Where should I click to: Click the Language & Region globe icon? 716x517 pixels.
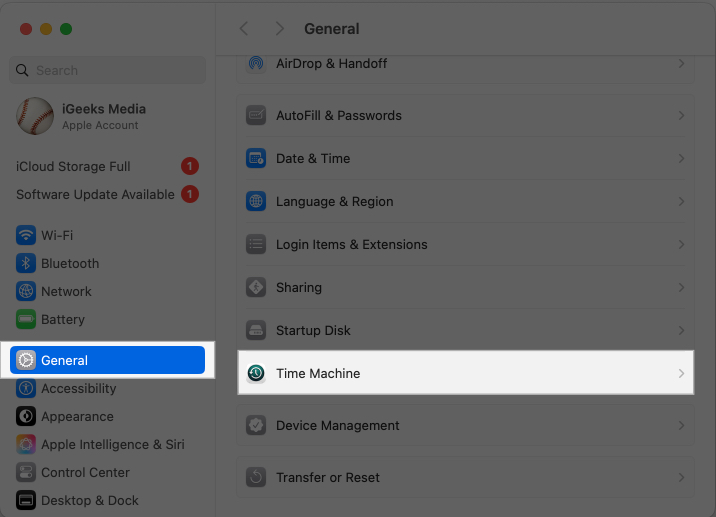pyautogui.click(x=256, y=201)
